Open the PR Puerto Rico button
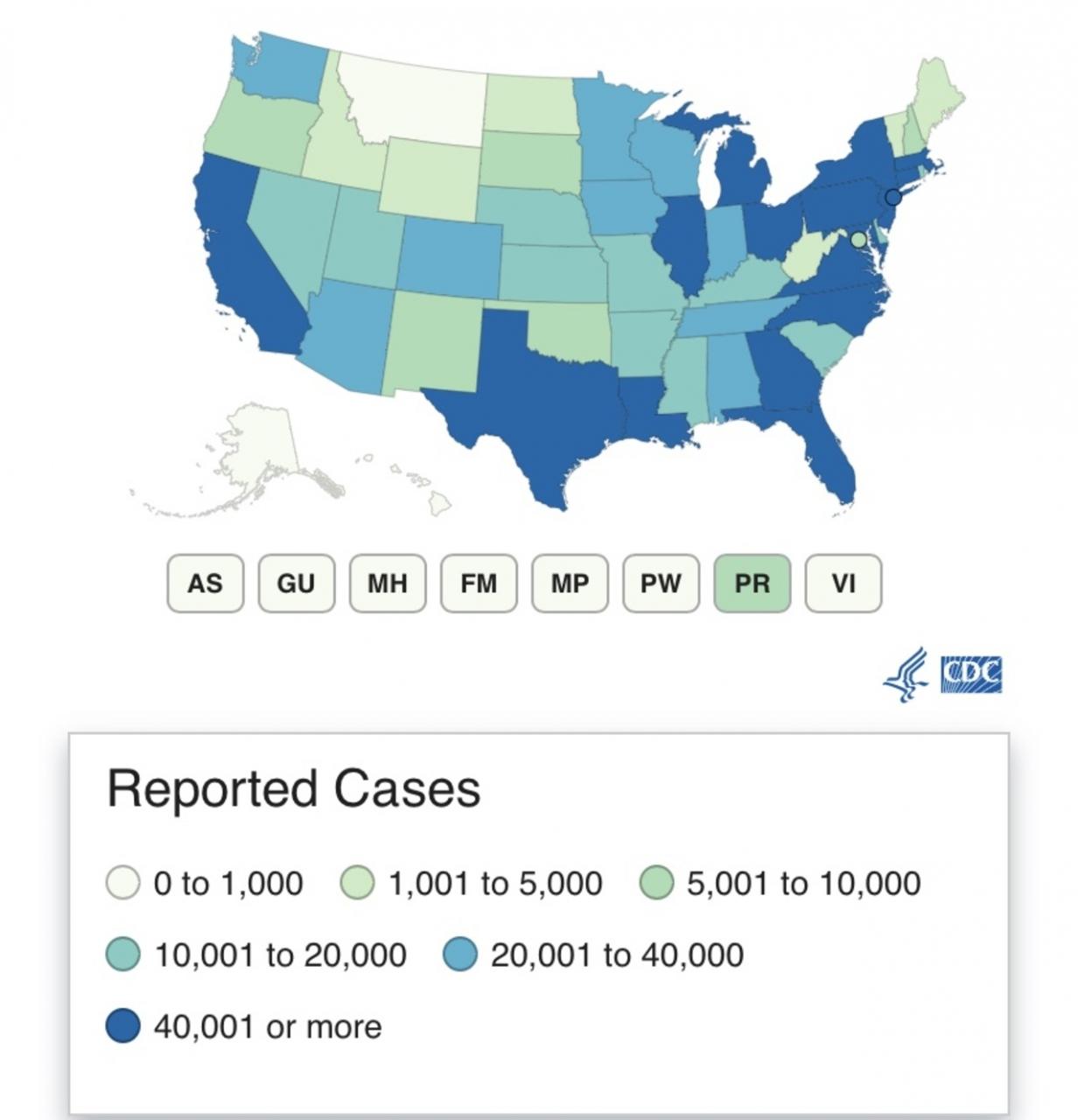The image size is (1078, 1120). tap(752, 584)
